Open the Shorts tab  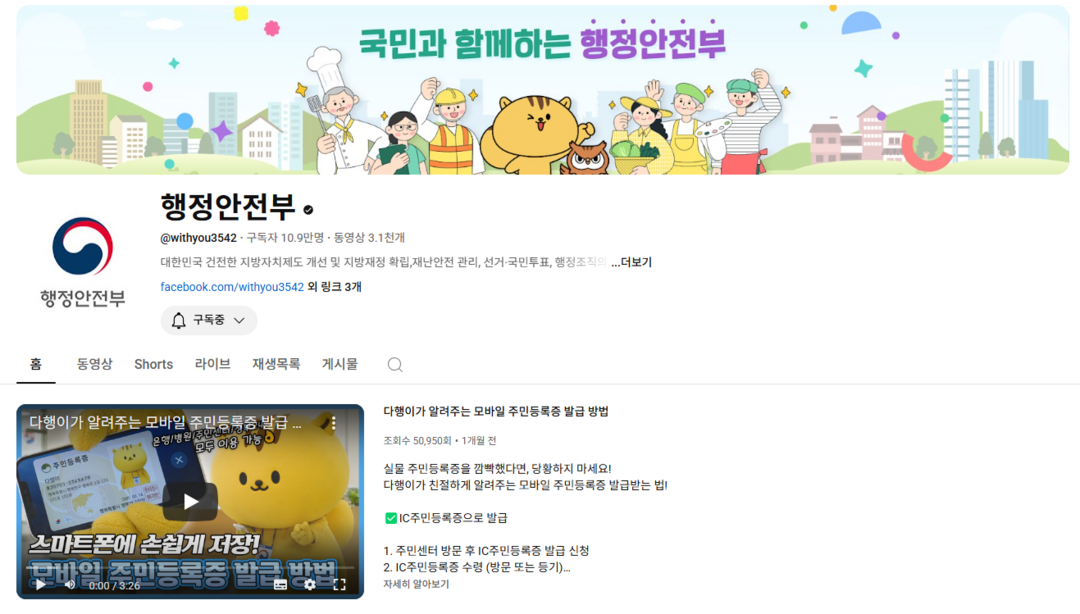(154, 364)
